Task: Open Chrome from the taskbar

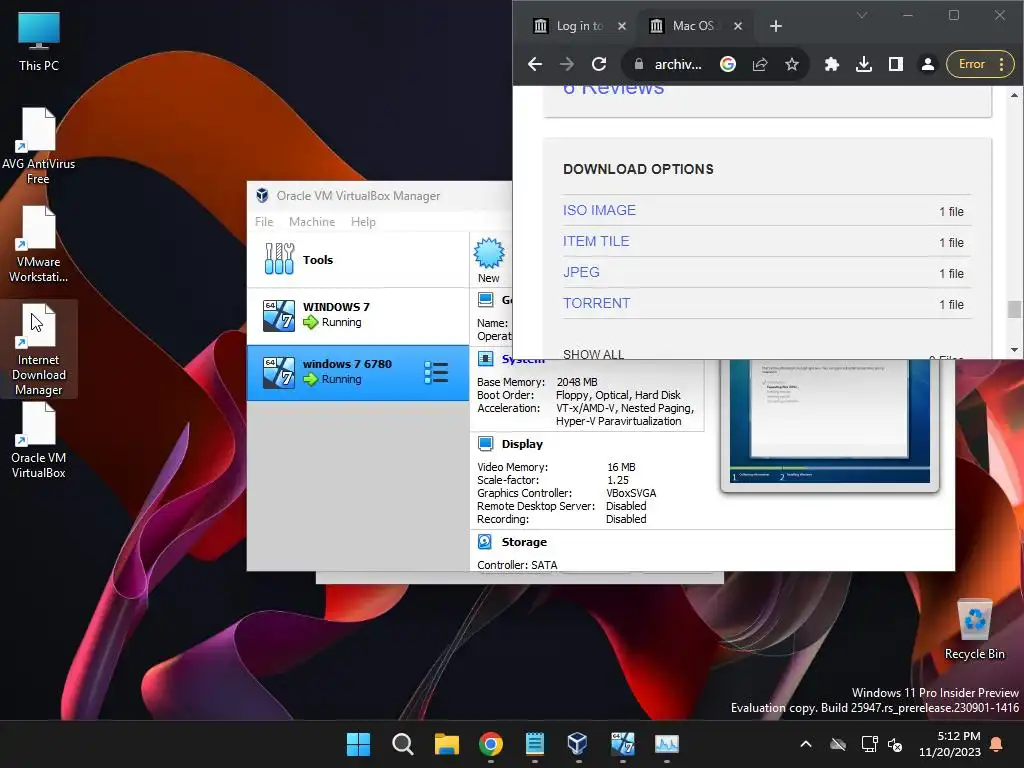Action: coord(490,744)
